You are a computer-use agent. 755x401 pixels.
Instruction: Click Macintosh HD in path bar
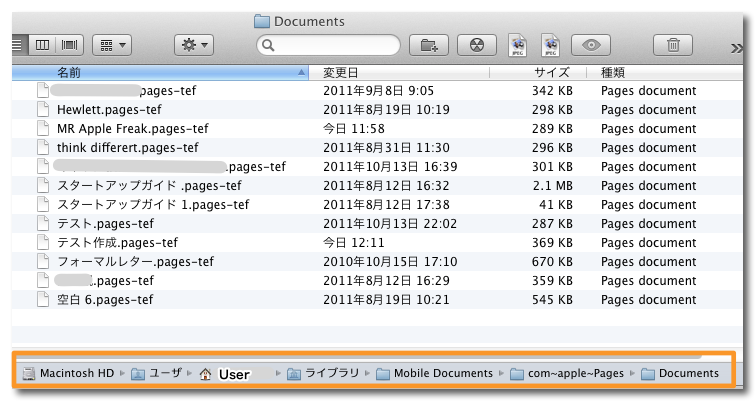pos(68,374)
